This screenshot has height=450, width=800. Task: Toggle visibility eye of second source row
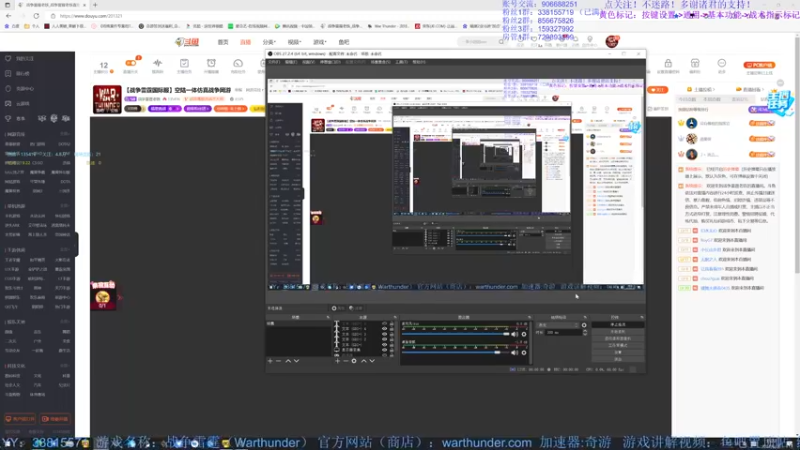coord(384,329)
